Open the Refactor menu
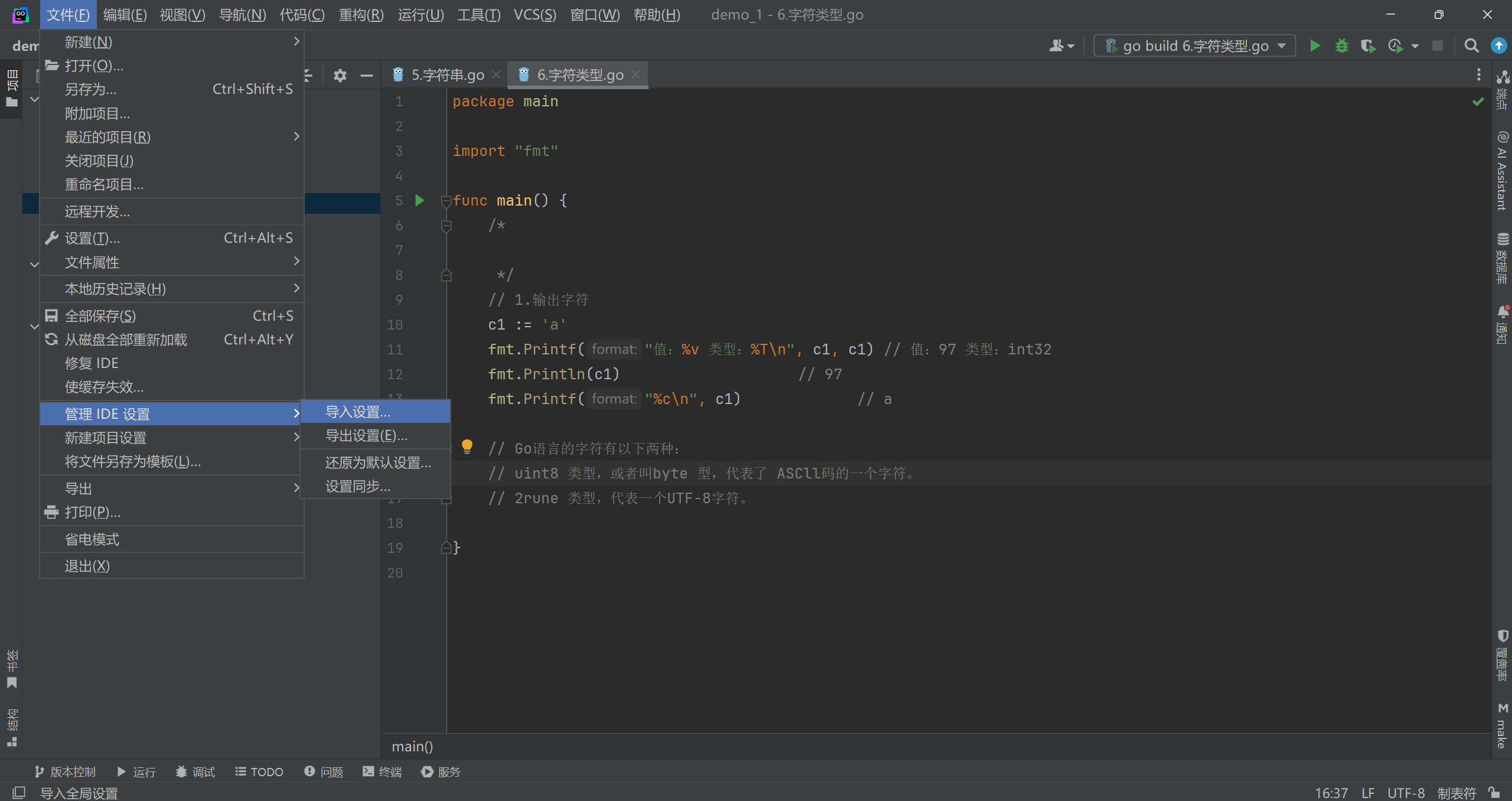This screenshot has width=1512, height=801. point(361,15)
